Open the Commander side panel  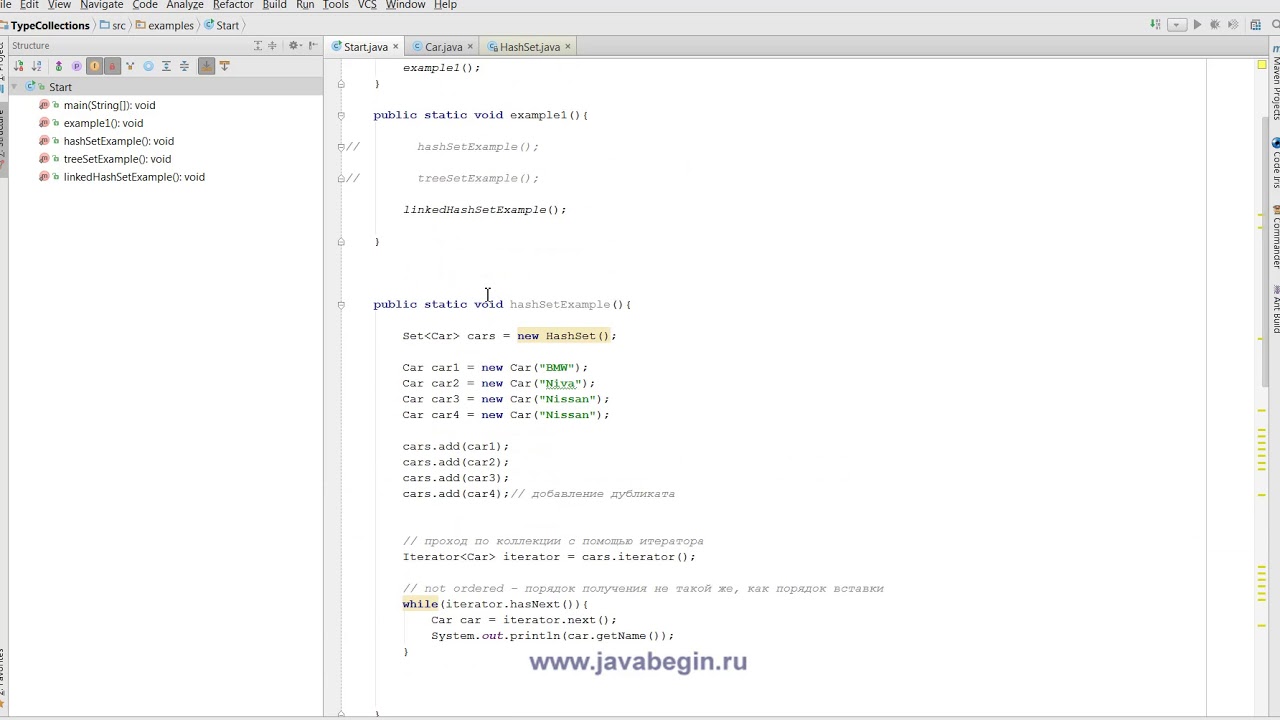click(x=1275, y=236)
